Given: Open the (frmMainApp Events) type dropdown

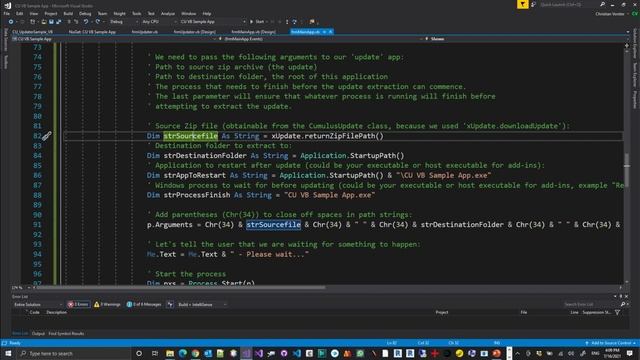Looking at the screenshot, I should [320, 39].
